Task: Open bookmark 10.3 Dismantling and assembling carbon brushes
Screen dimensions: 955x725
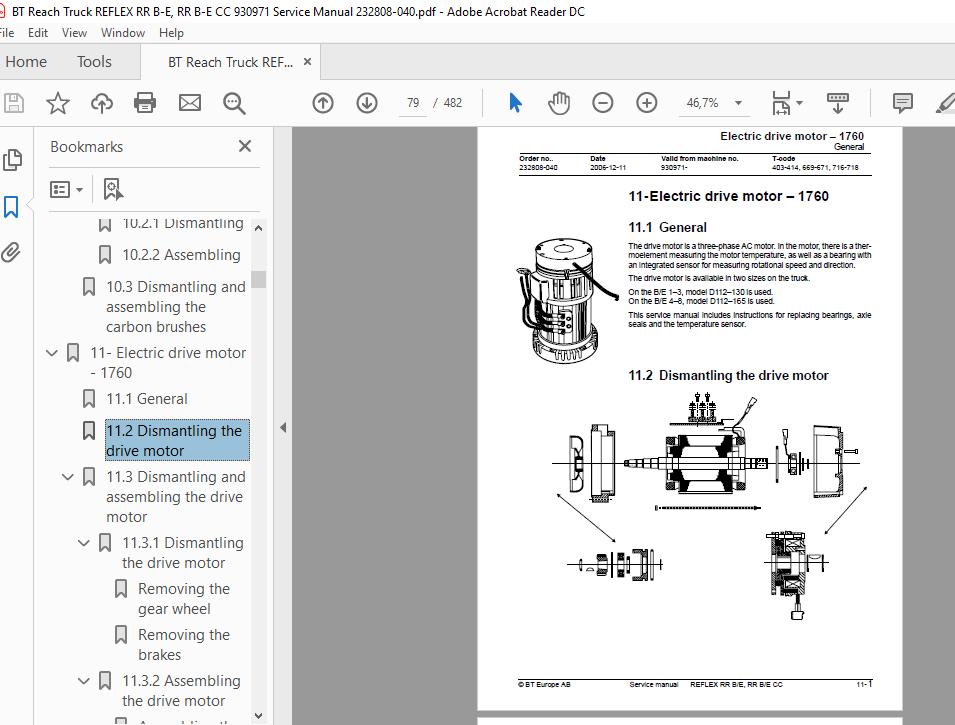Action: (175, 306)
